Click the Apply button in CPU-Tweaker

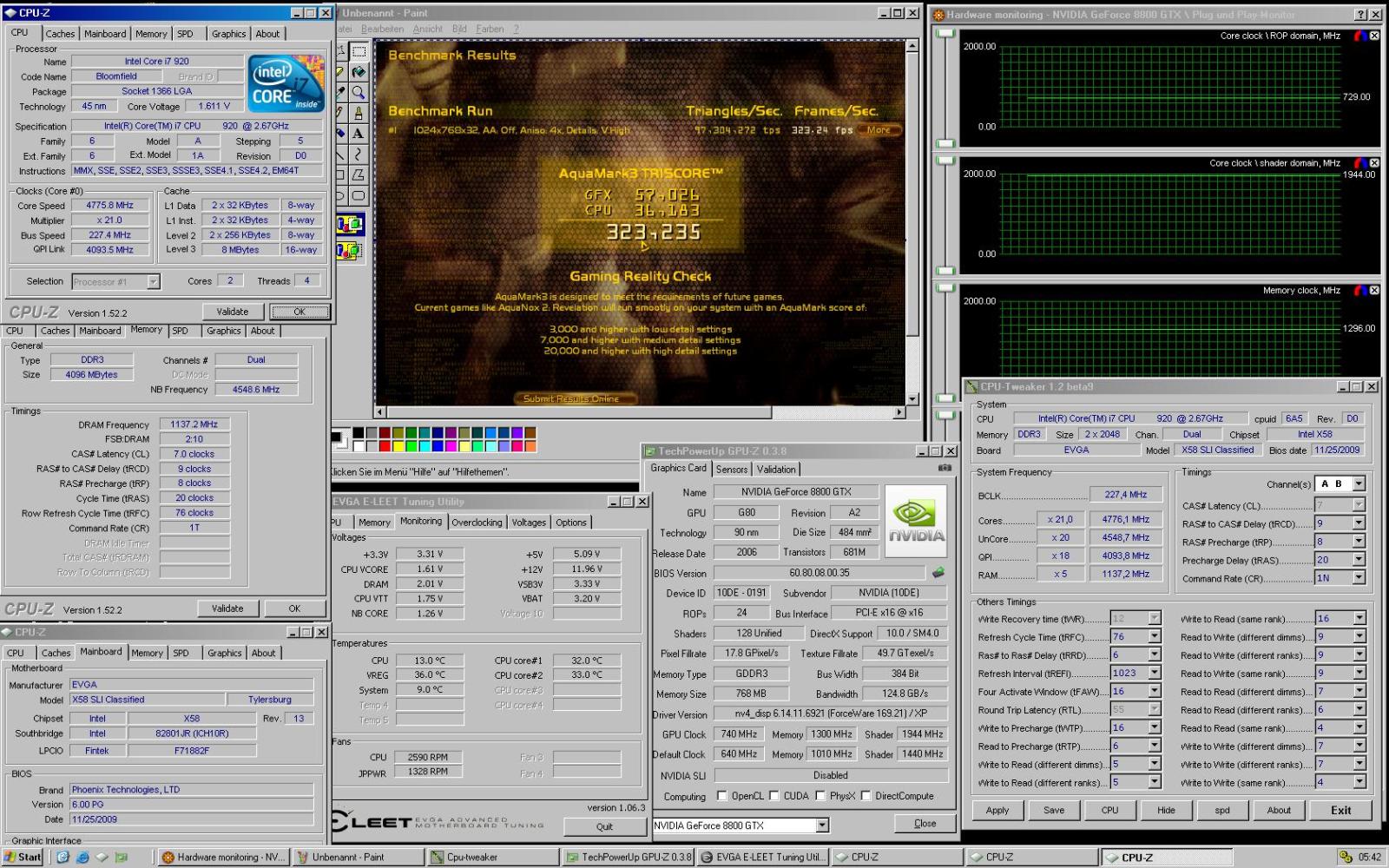pos(997,810)
